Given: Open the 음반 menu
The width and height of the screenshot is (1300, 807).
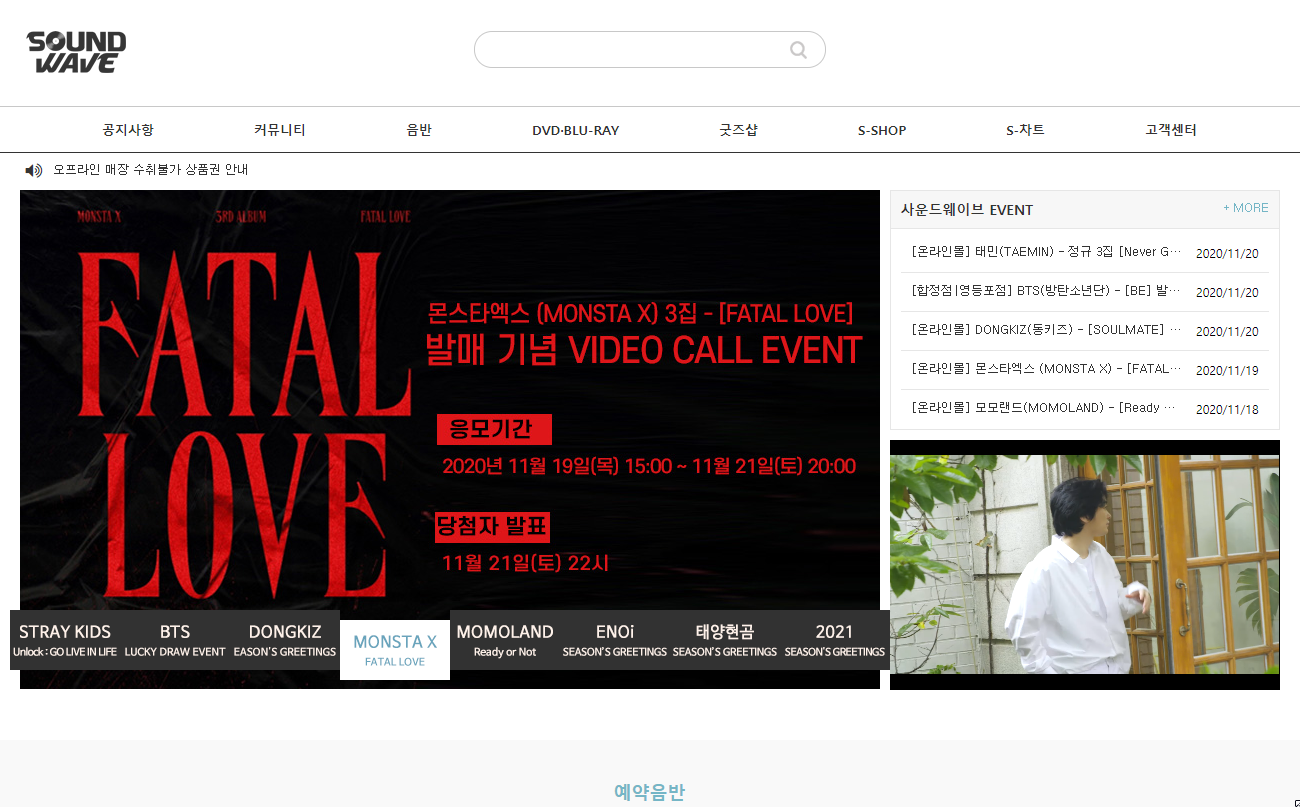Looking at the screenshot, I should (419, 130).
